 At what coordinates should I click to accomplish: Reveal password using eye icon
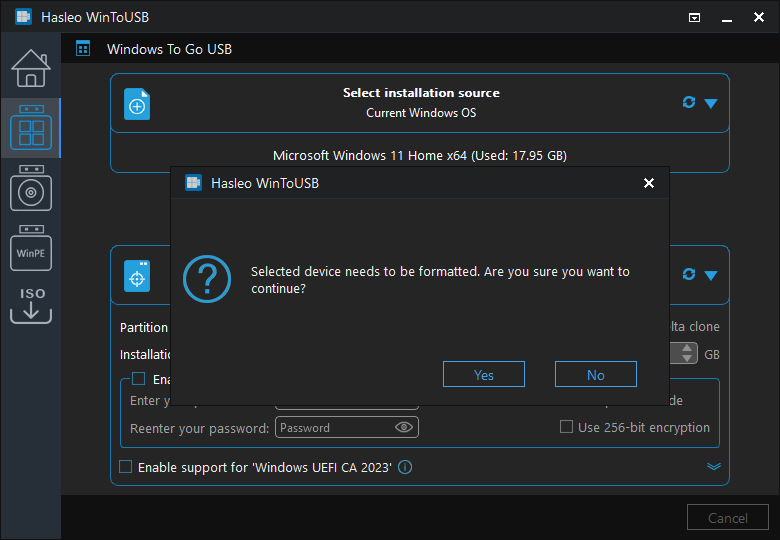coord(403,427)
